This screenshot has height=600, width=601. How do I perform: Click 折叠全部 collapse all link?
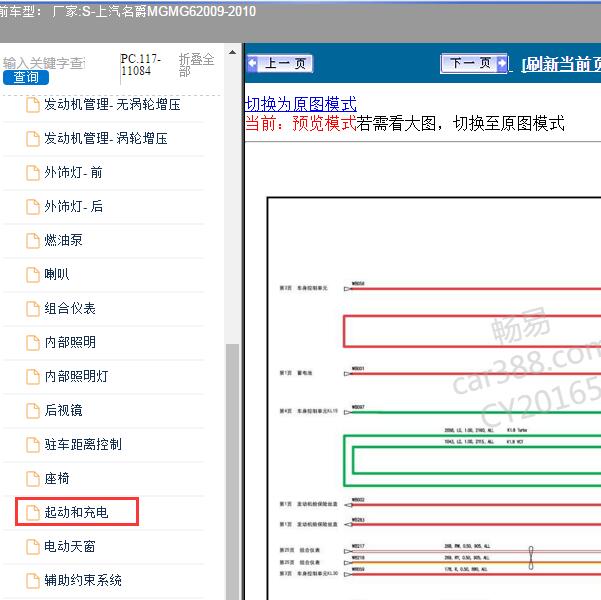coord(196,65)
